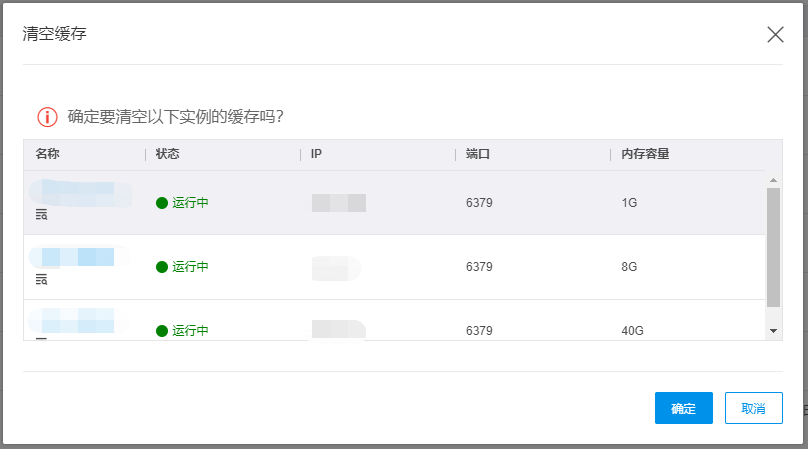Click the detail icon under first instance name
The image size is (808, 449).
click(41, 214)
